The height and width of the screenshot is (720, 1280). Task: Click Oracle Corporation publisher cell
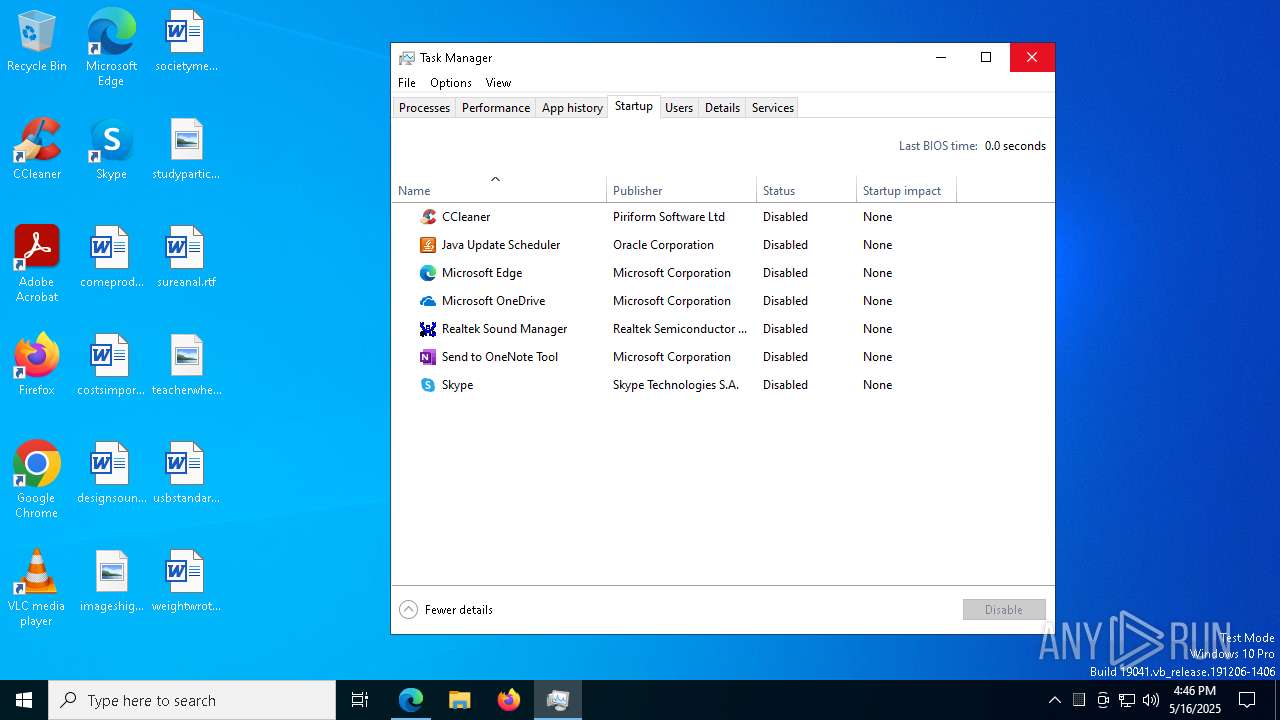663,245
